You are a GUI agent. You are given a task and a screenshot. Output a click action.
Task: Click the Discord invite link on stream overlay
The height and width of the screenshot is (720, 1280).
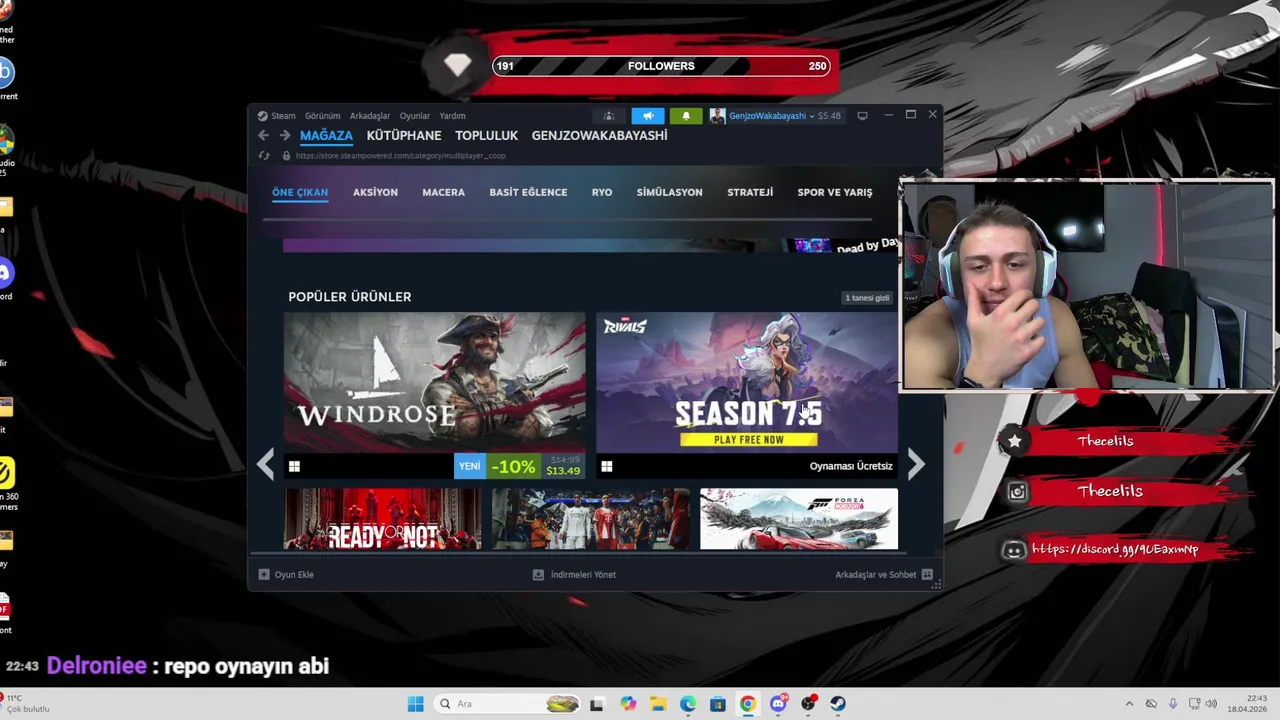point(1114,549)
